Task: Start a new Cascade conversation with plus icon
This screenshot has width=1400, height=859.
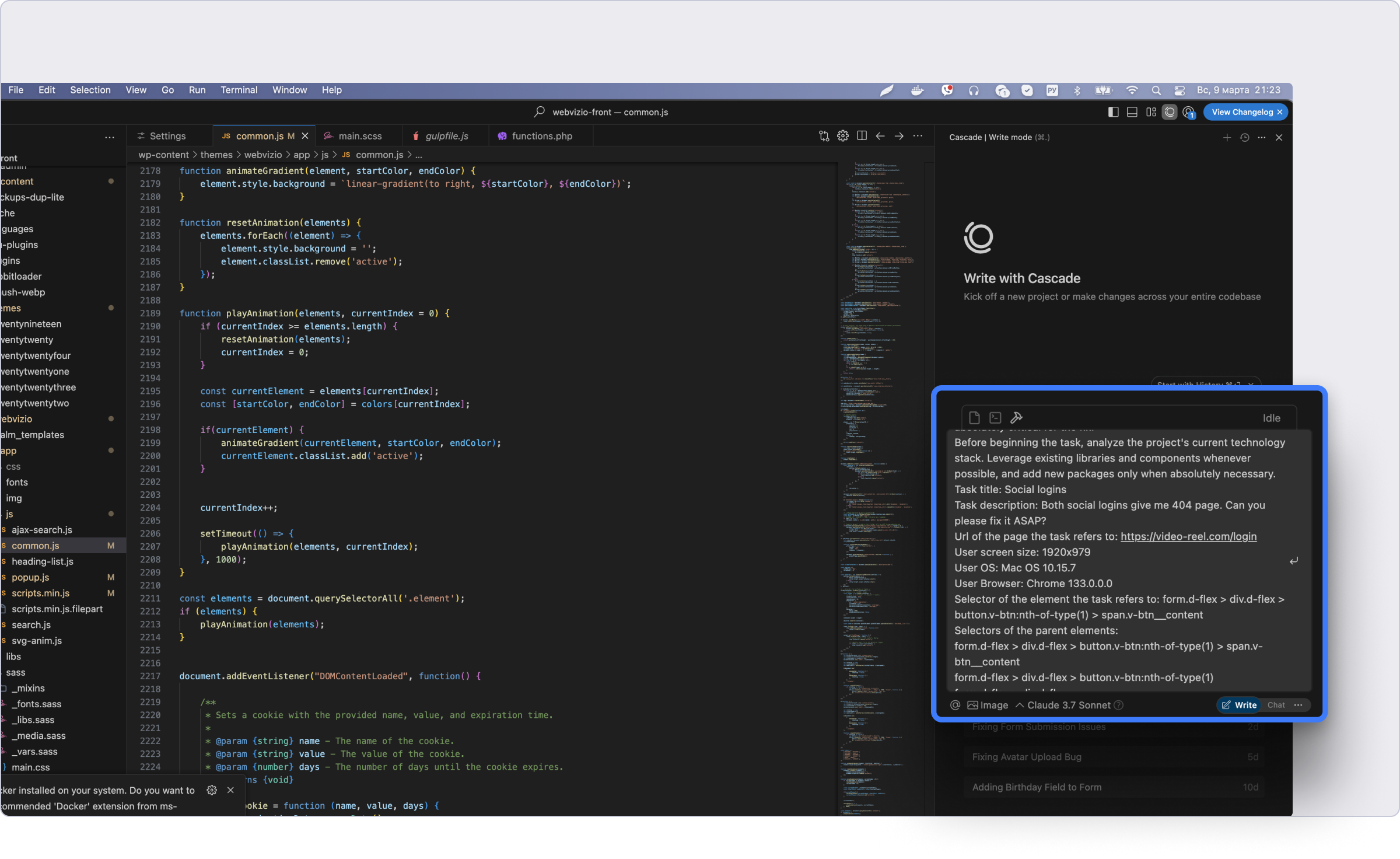Action: point(1227,138)
